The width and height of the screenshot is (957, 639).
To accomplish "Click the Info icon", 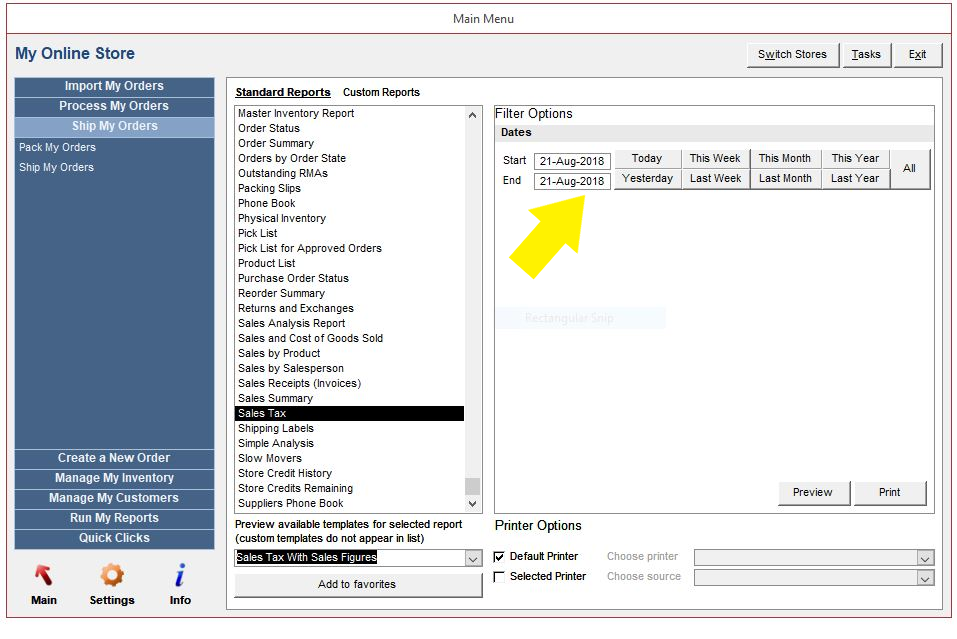I will point(180,576).
